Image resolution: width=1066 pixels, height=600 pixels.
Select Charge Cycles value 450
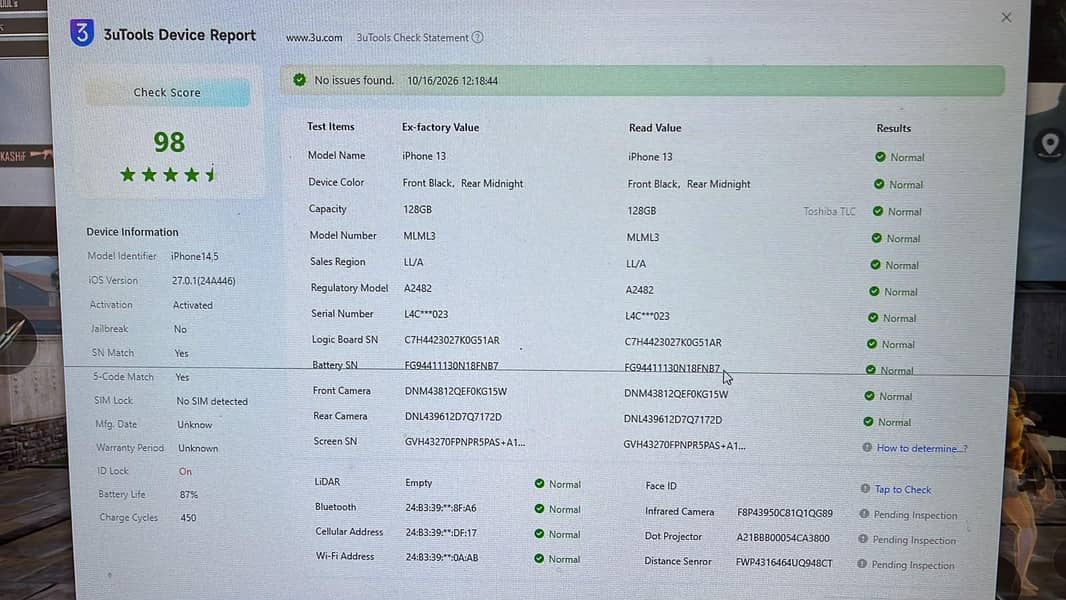188,518
